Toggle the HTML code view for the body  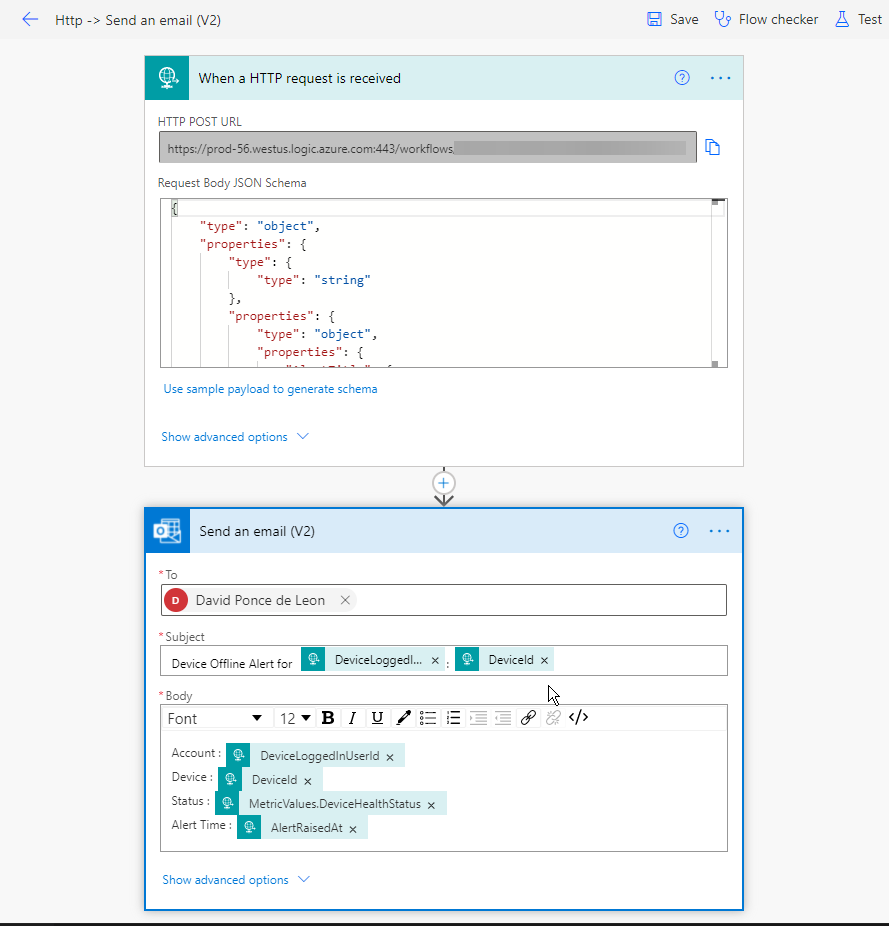pos(578,717)
